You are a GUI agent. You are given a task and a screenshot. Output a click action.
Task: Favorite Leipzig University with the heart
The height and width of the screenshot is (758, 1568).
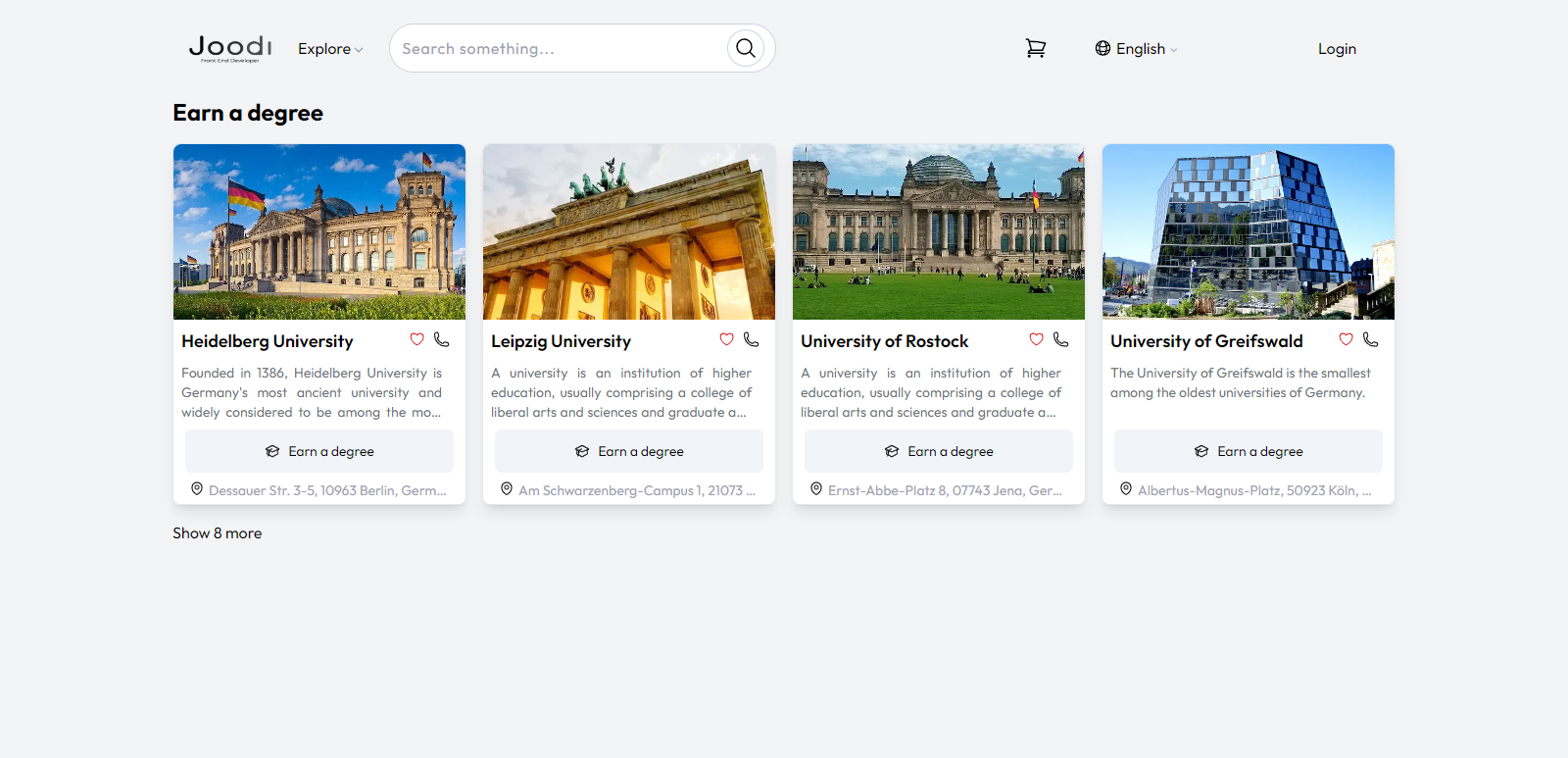727,339
